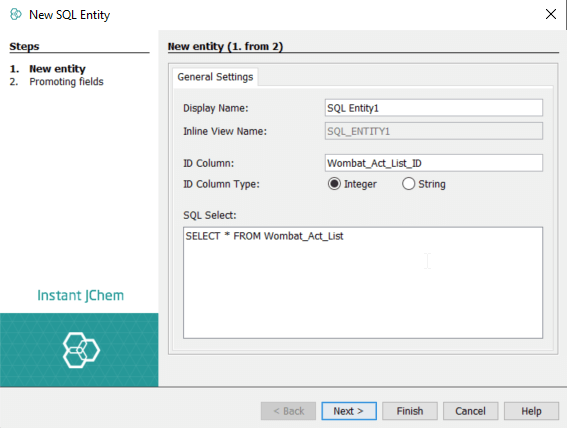Open the General Settings tab
Image resolution: width=567 pixels, height=428 pixels.
point(215,77)
